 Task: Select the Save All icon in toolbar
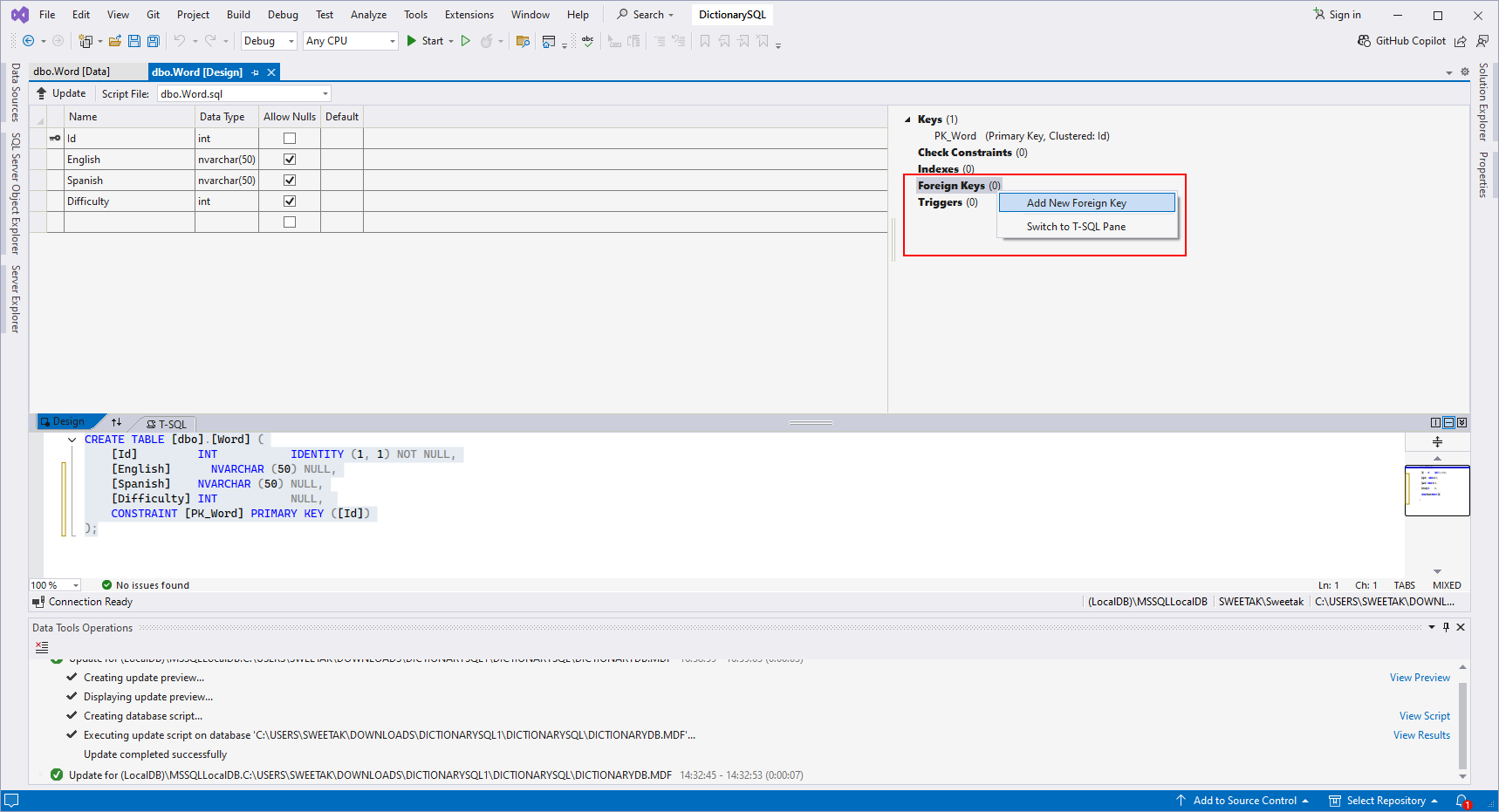pyautogui.click(x=153, y=41)
